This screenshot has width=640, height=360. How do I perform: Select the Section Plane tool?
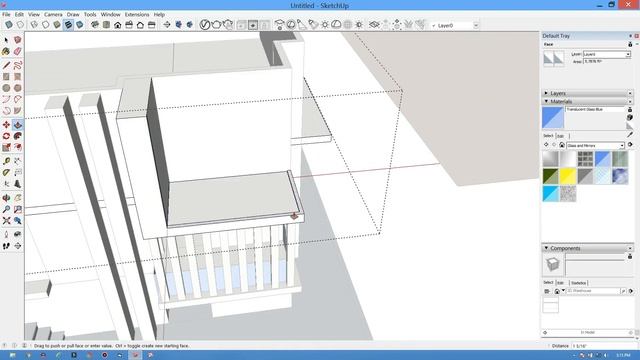coord(18,246)
